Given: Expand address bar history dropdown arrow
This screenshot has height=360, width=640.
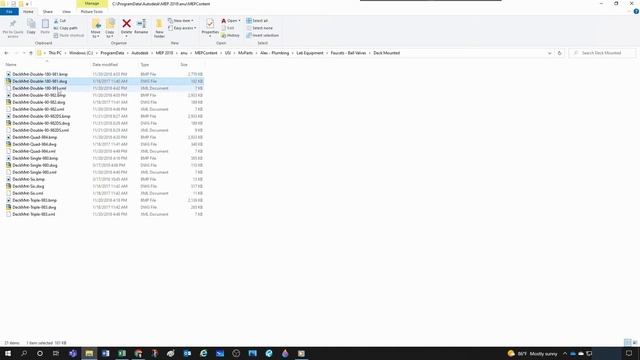Looking at the screenshot, I should 549,53.
